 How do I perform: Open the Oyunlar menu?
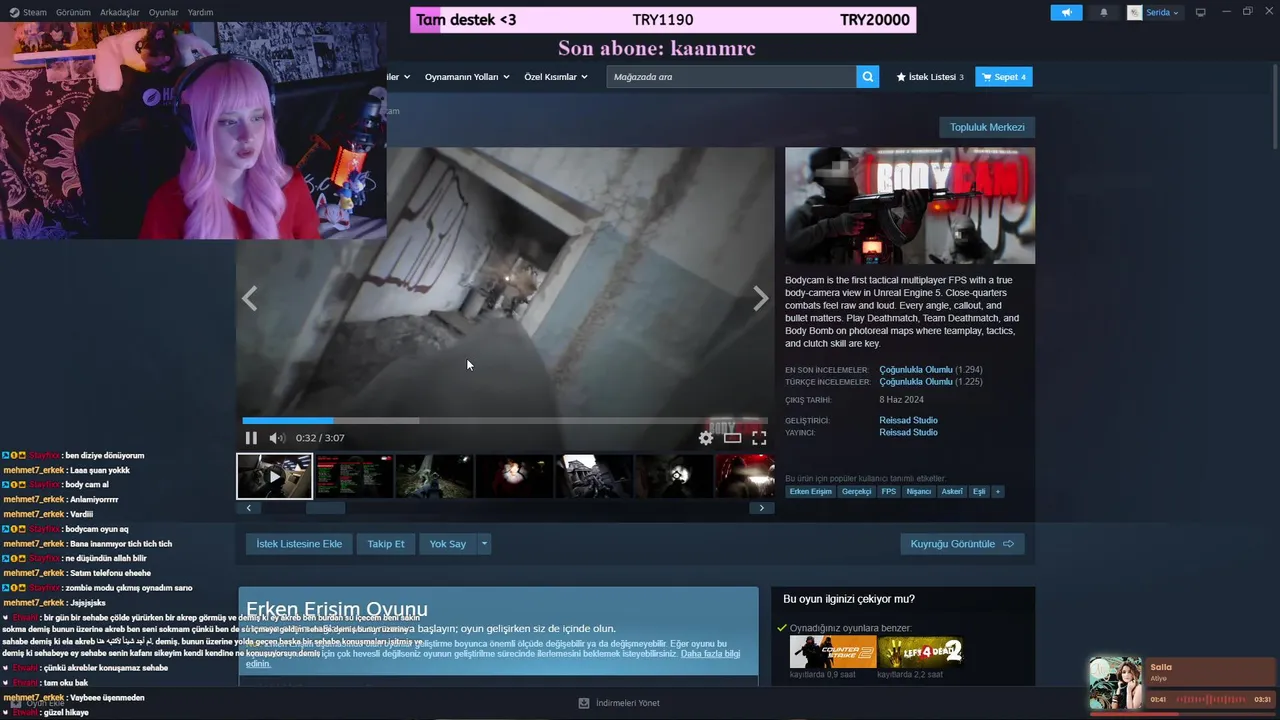click(x=164, y=12)
